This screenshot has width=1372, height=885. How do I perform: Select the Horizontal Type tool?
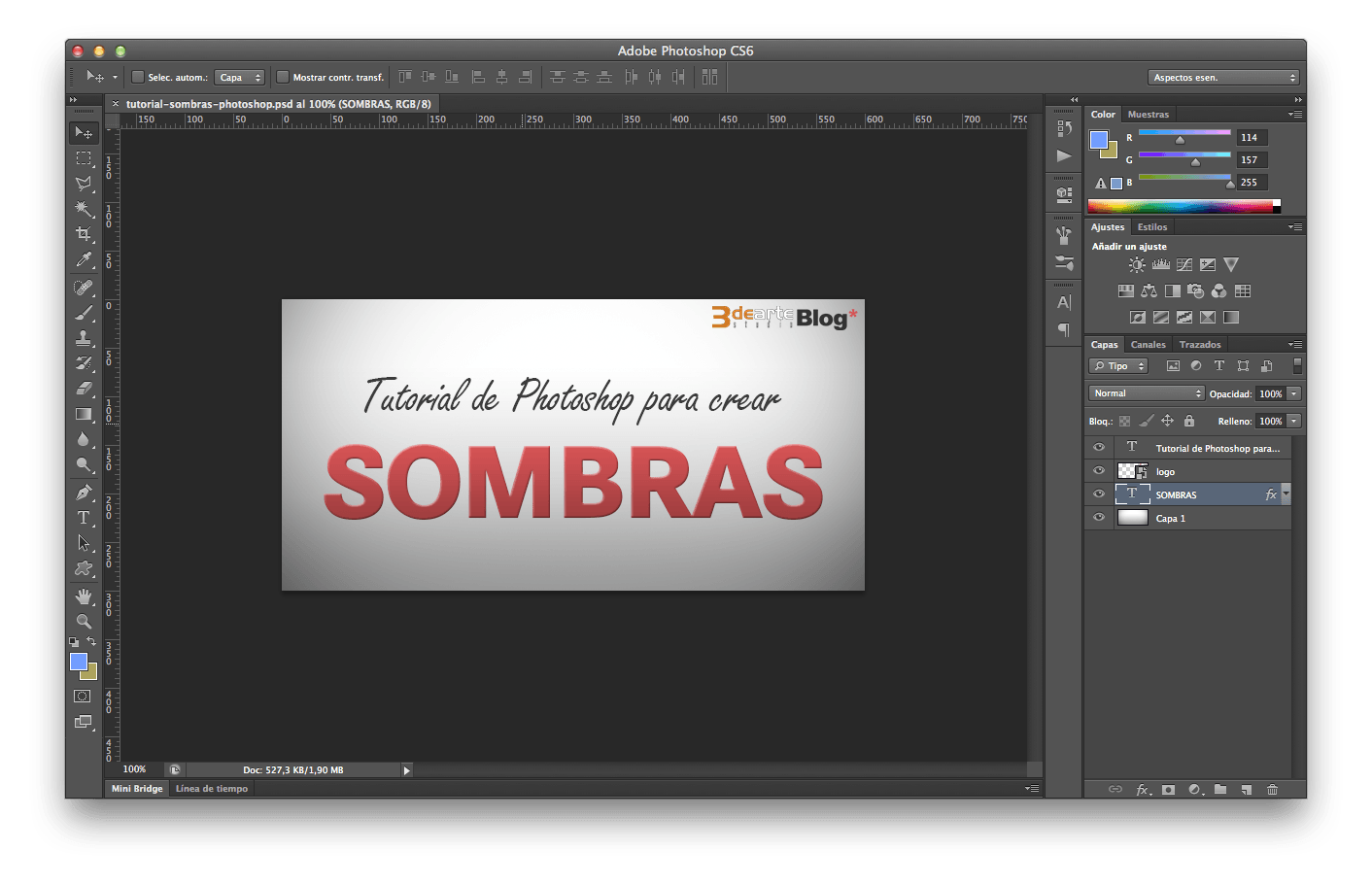coord(85,515)
